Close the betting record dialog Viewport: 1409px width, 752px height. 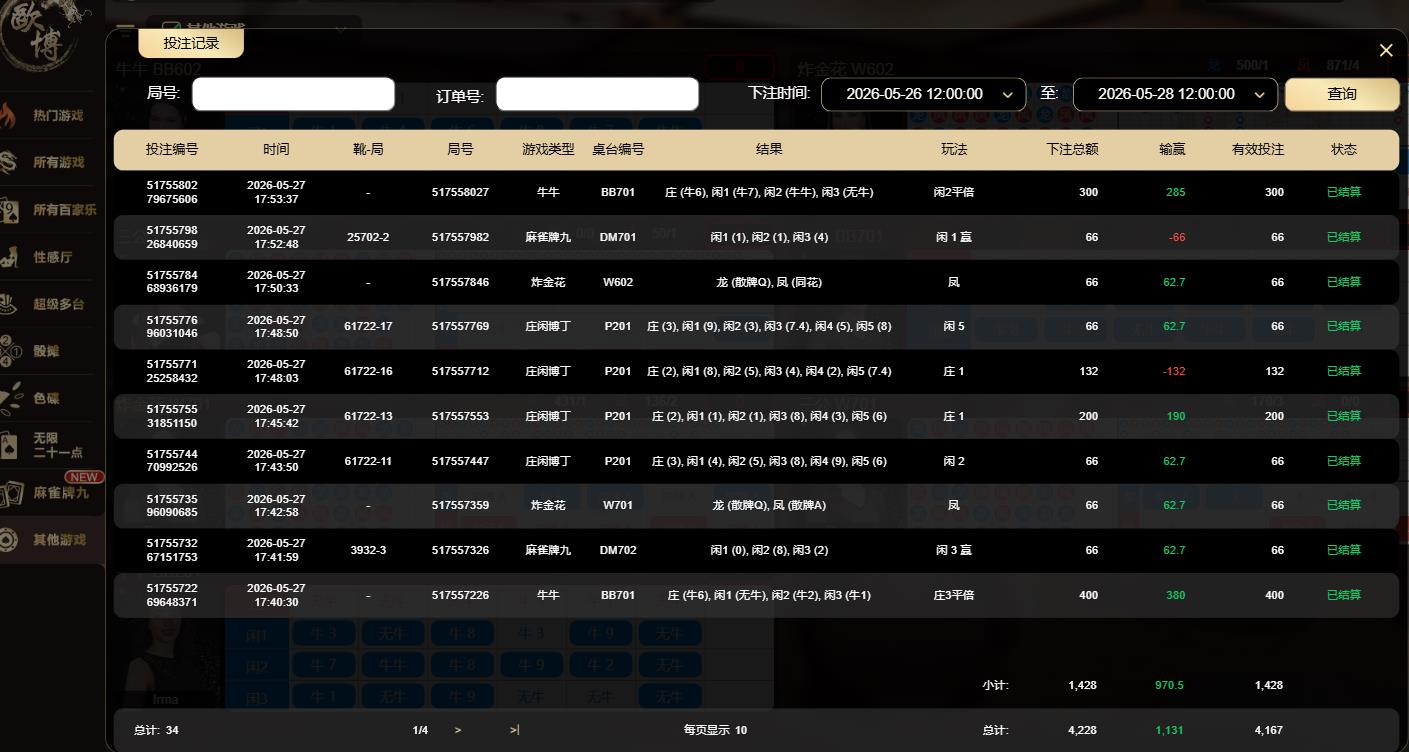pos(1386,50)
